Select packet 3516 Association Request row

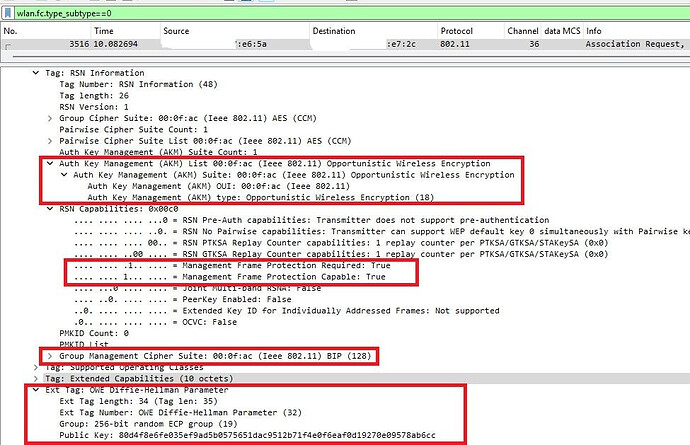click(345, 44)
